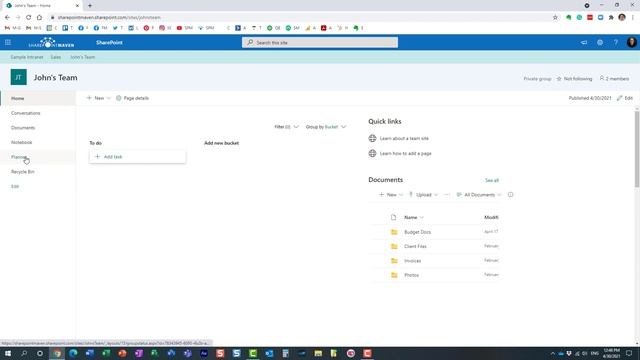Viewport: 640px width, 360px height.
Task: Open the help question mark icon
Action: [616, 42]
